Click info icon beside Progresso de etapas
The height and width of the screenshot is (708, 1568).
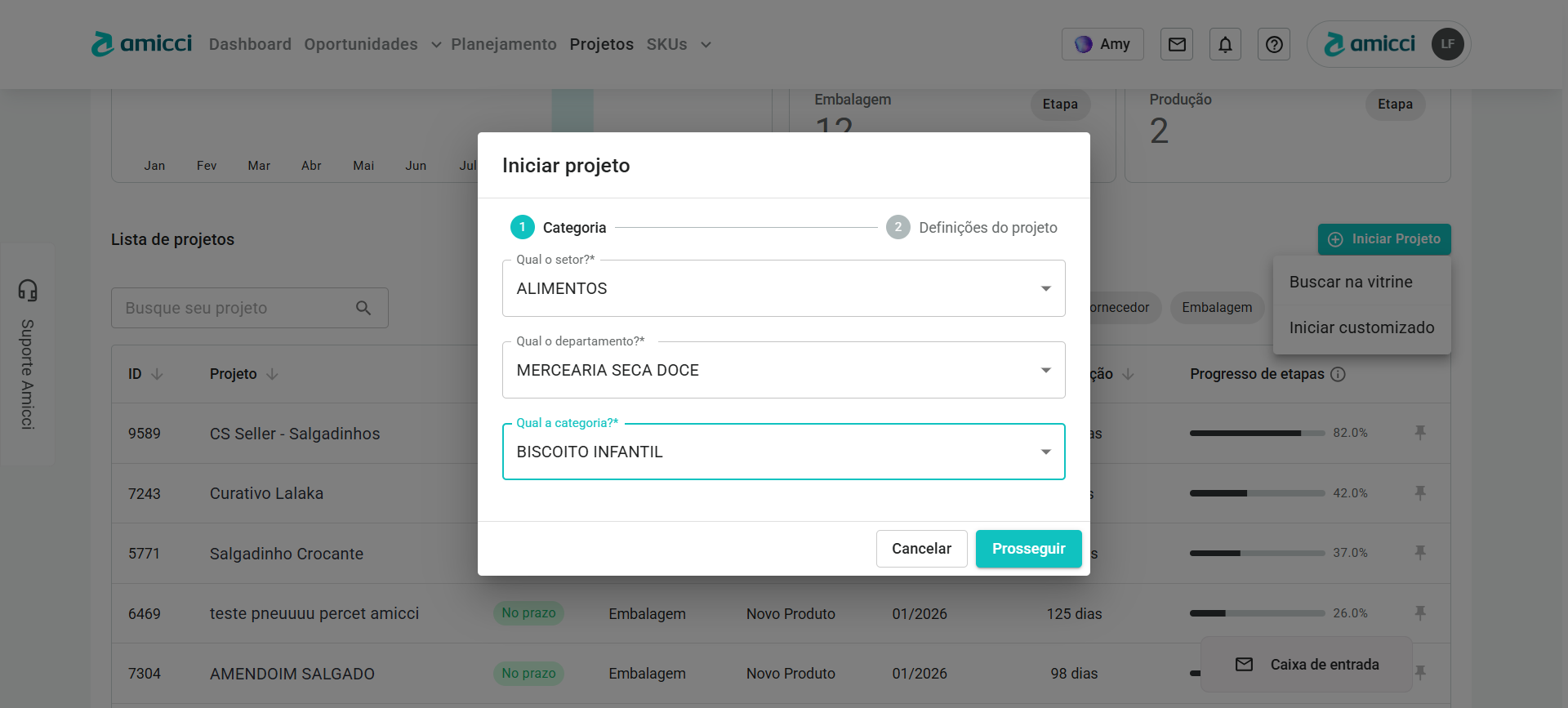point(1338,374)
